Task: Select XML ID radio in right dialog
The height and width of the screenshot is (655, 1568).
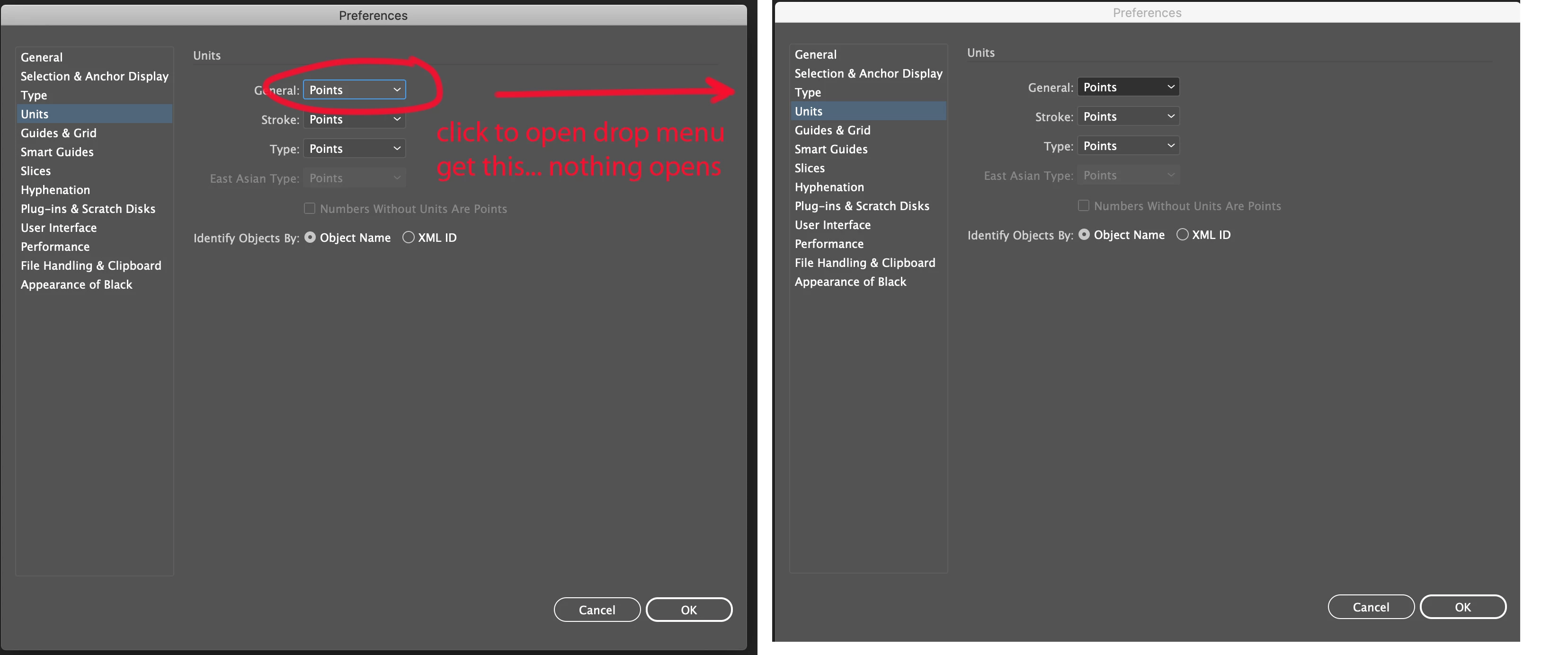Action: tap(1182, 234)
